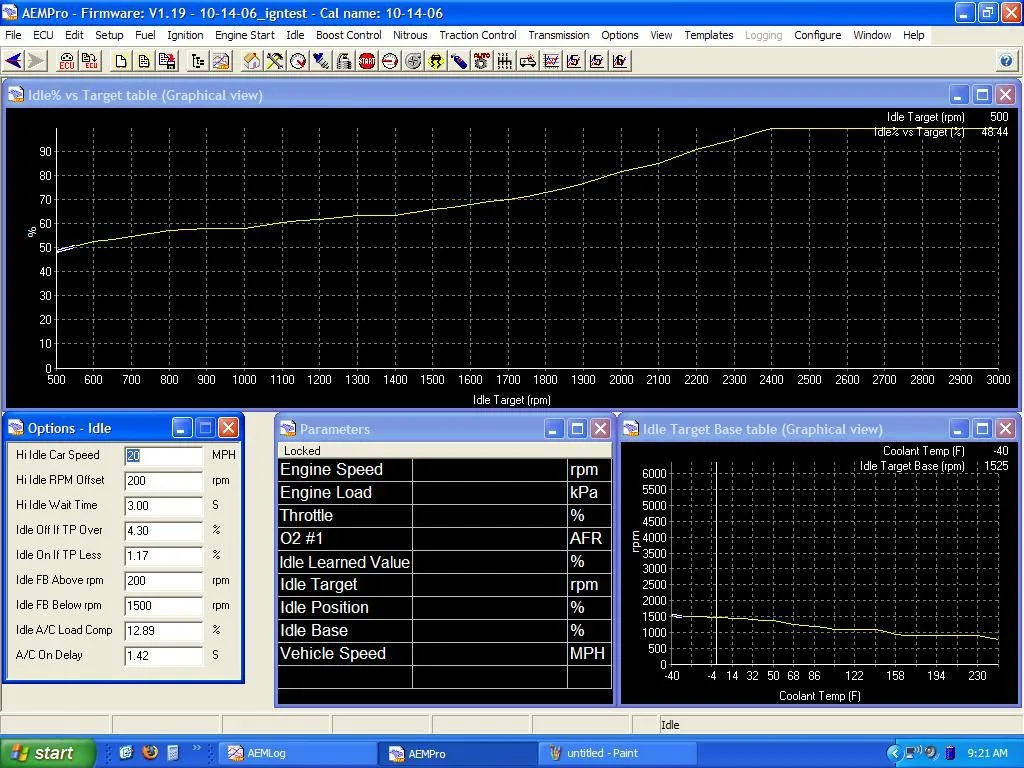Click the crossed tools setup icon
Screen dimensions: 1024x768
click(x=275, y=61)
